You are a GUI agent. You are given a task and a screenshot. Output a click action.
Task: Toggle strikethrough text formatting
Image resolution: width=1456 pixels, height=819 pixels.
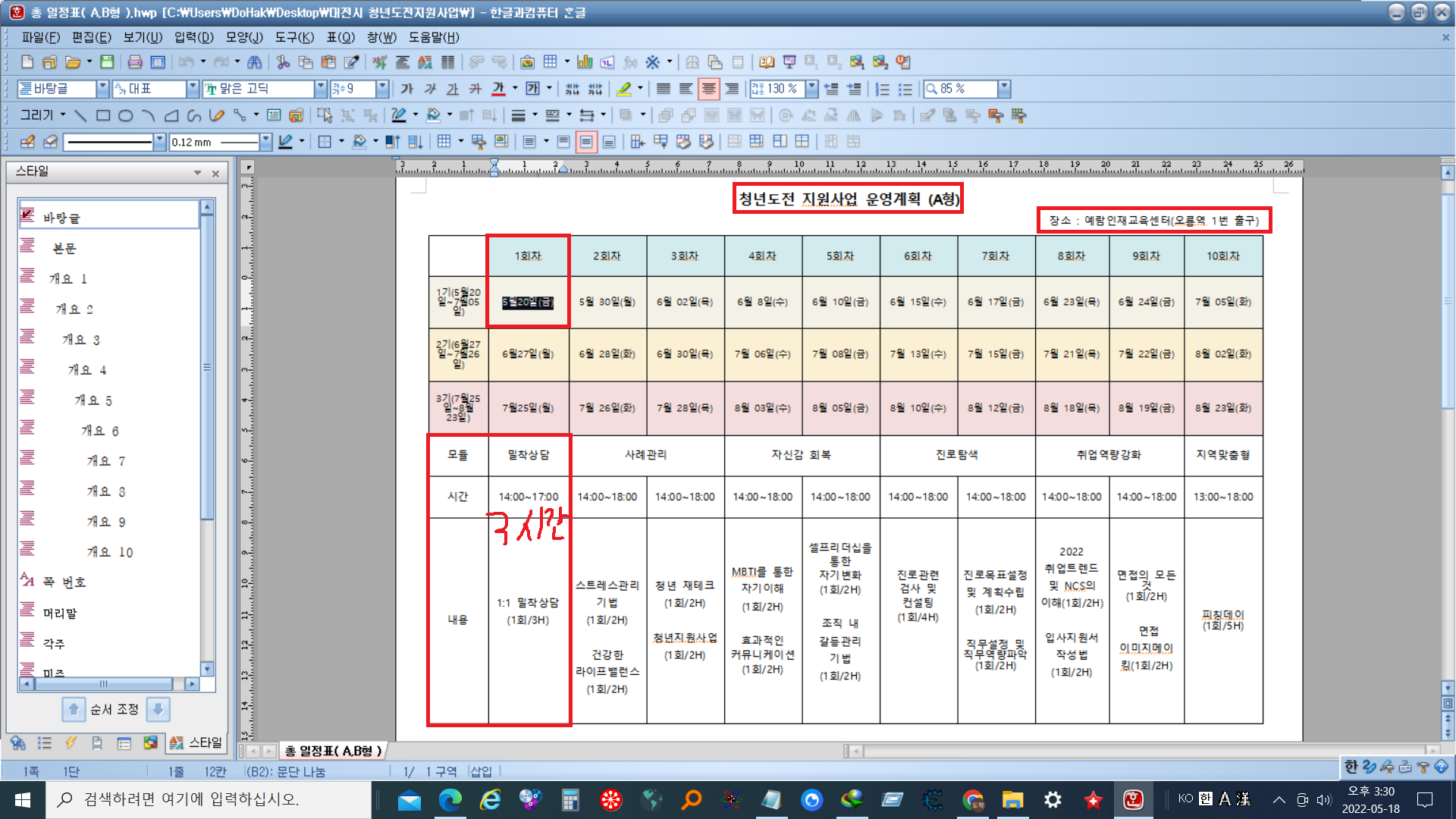[x=475, y=89]
